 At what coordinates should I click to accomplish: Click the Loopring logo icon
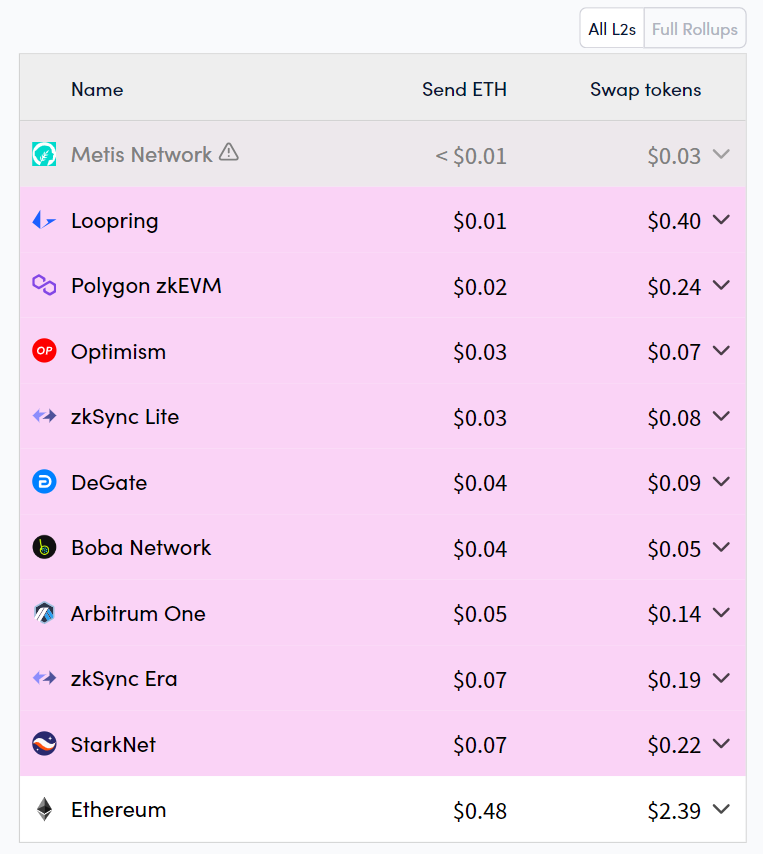44,221
